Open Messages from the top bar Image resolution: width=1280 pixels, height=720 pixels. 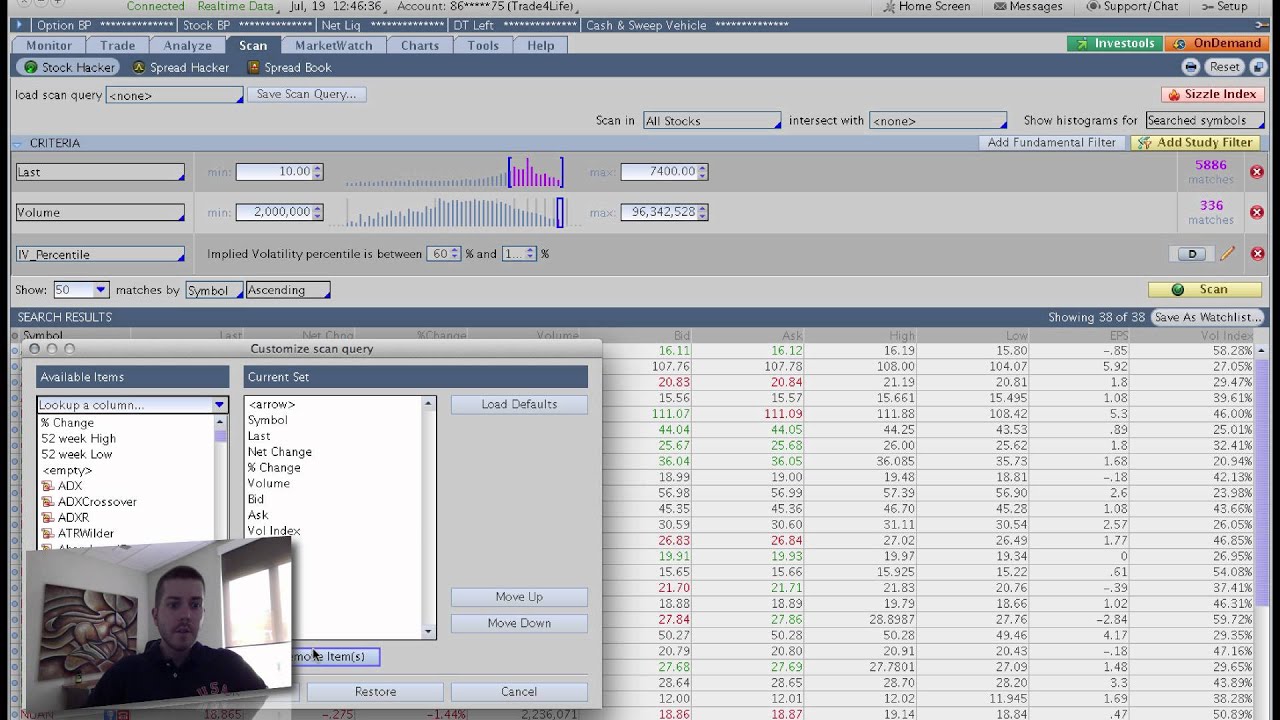[1028, 7]
